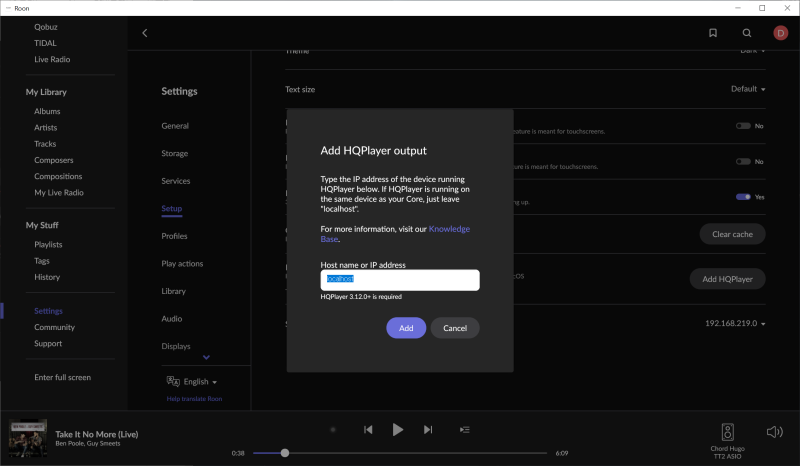Image resolution: width=800 pixels, height=466 pixels.
Task: Open the bookmark icon in top bar
Action: tap(713, 33)
